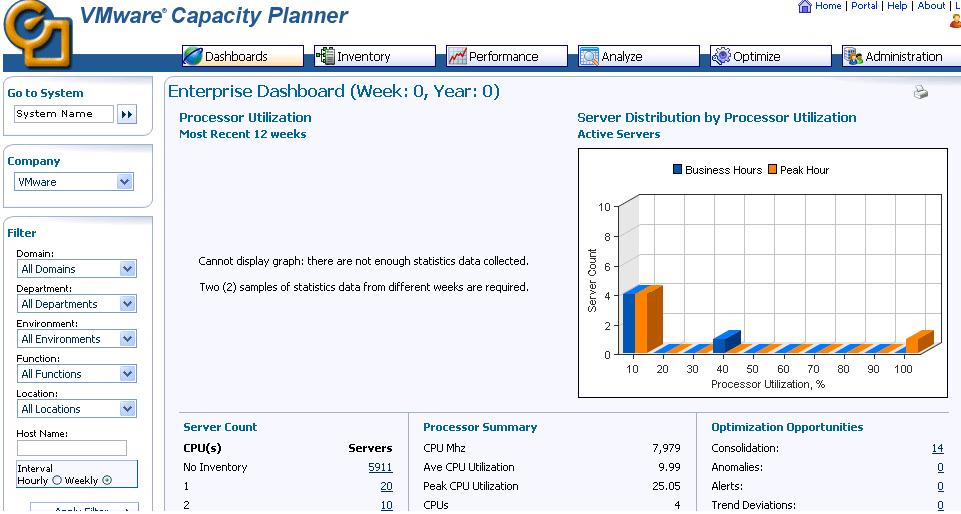Viewport: 961px width, 514px height.
Task: Click the Inventory server icon
Action: click(325, 57)
